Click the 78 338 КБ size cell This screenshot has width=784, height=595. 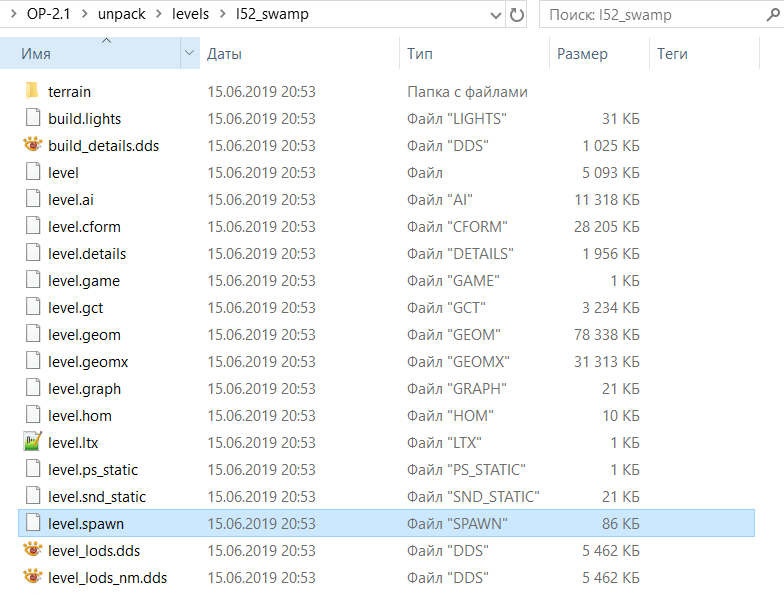606,334
